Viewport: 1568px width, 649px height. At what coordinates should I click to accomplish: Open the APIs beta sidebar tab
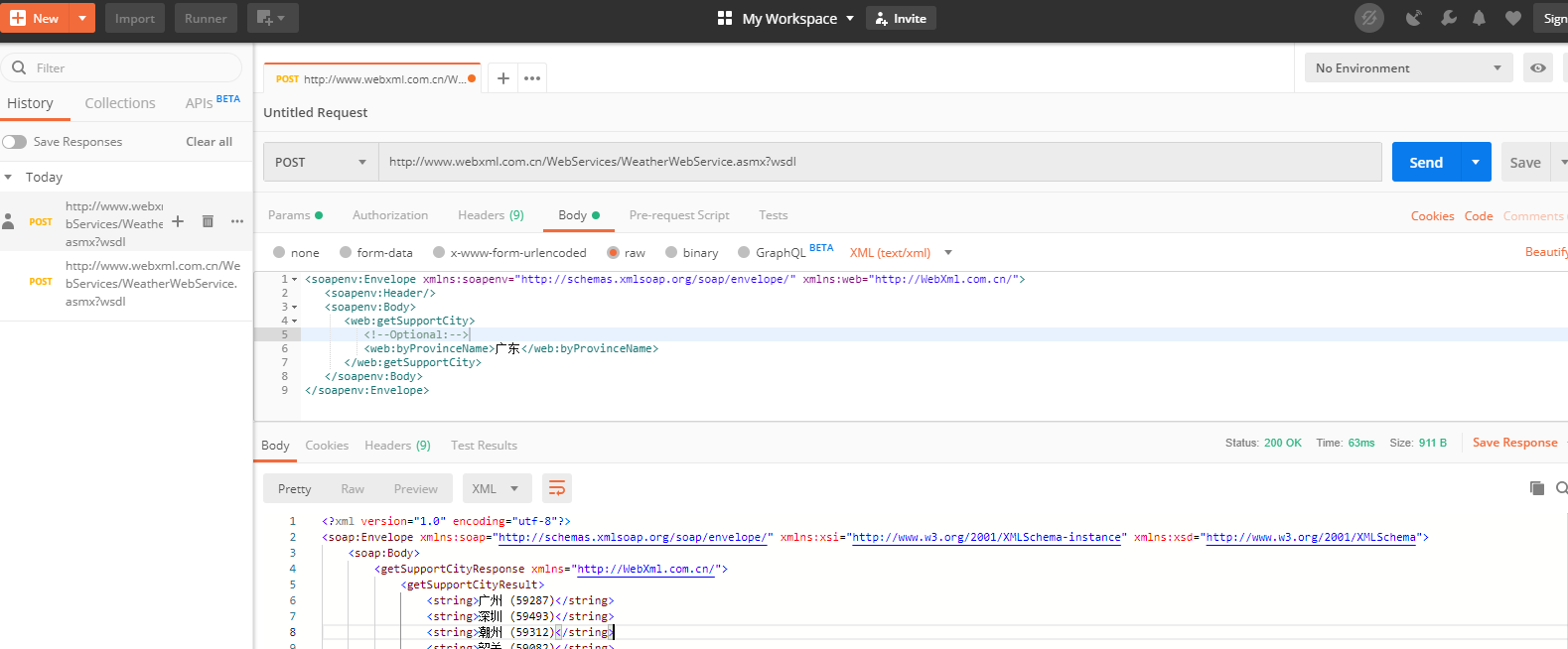(213, 102)
